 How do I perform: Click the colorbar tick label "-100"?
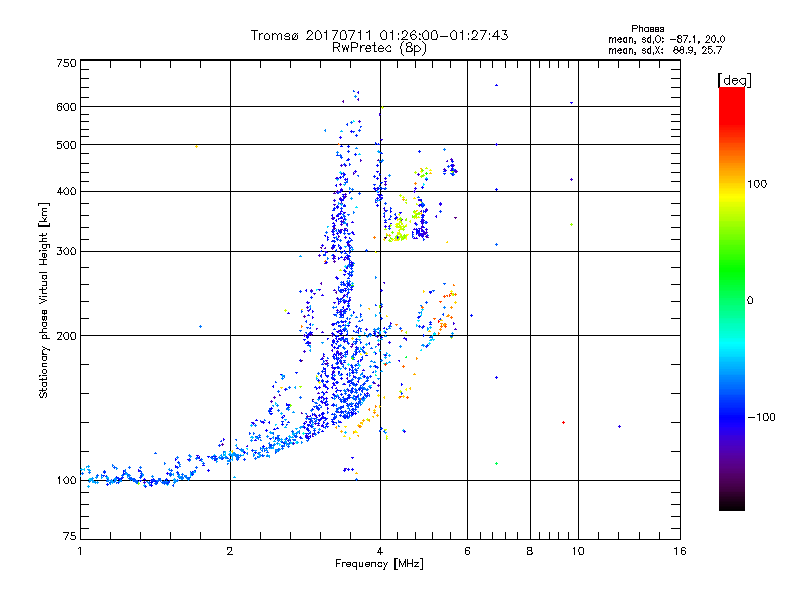761,417
